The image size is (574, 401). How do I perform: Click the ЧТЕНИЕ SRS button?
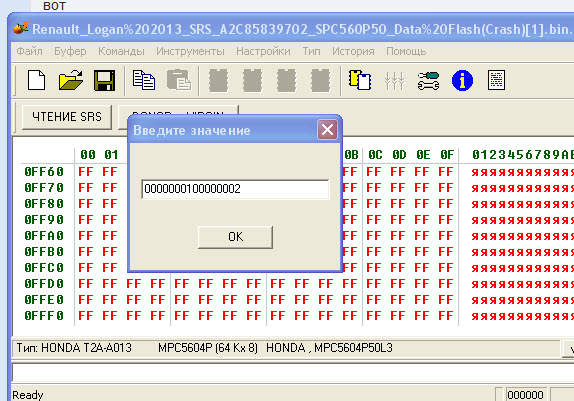pos(67,117)
